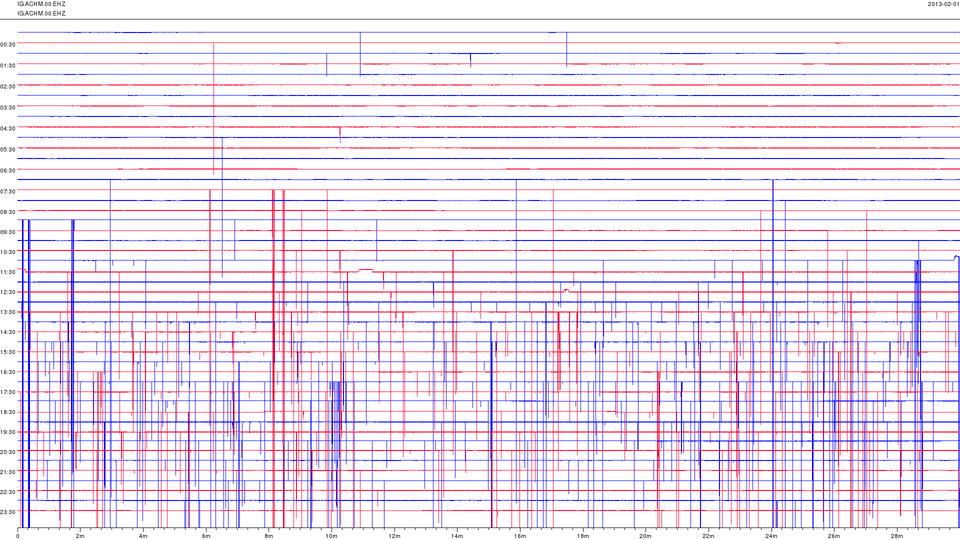Select the 16:30 time row label
This screenshot has height=540, width=960.
click(x=8, y=372)
